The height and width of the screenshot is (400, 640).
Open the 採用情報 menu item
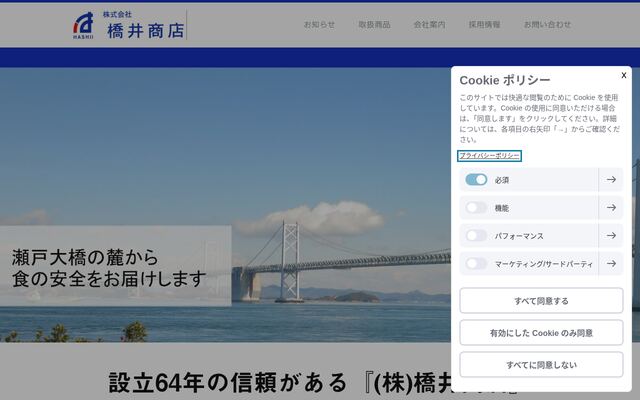484,24
